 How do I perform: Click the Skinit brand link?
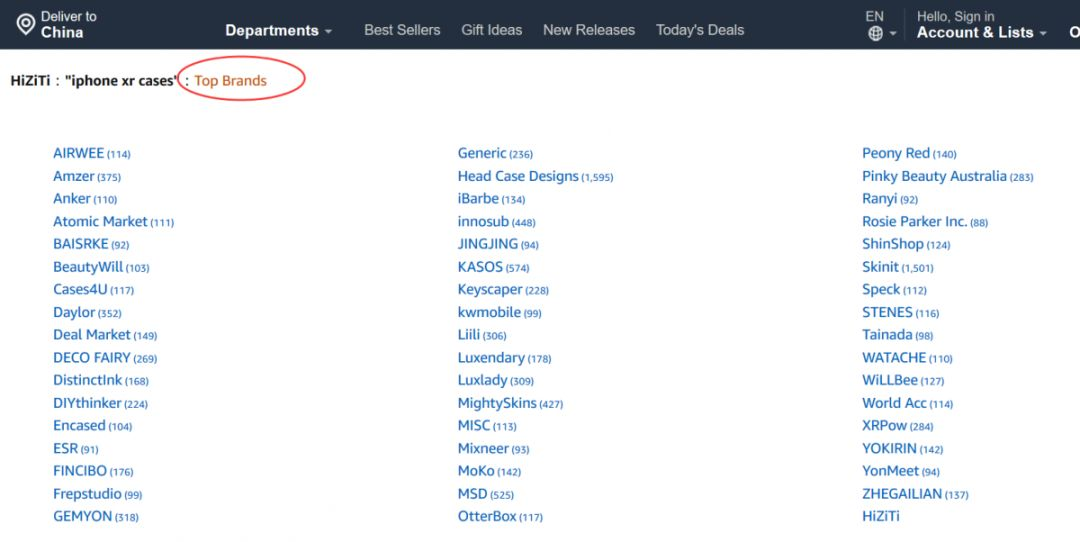click(x=880, y=267)
